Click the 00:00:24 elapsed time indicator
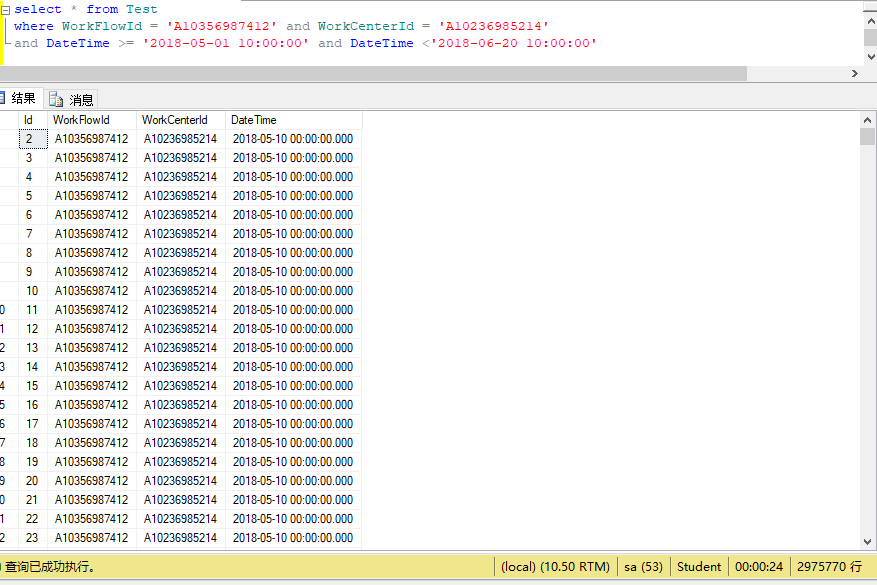877x585 pixels. tap(758, 567)
